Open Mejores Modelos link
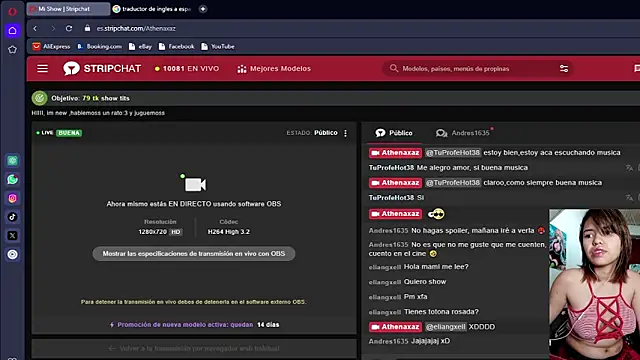The width and height of the screenshot is (640, 360). (274, 69)
